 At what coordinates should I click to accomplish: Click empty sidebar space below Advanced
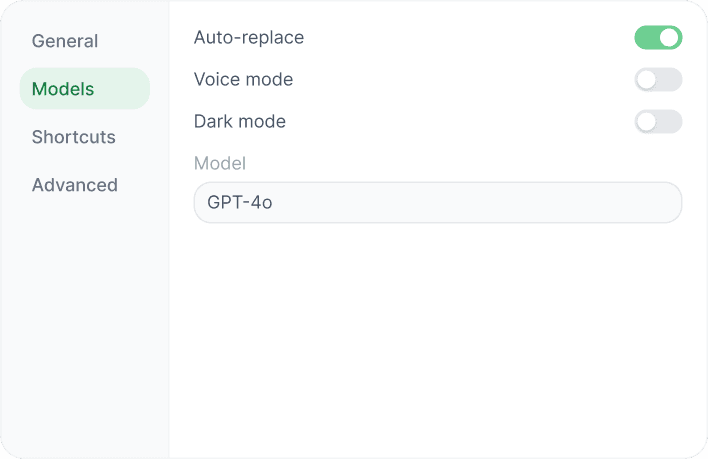click(x=85, y=320)
